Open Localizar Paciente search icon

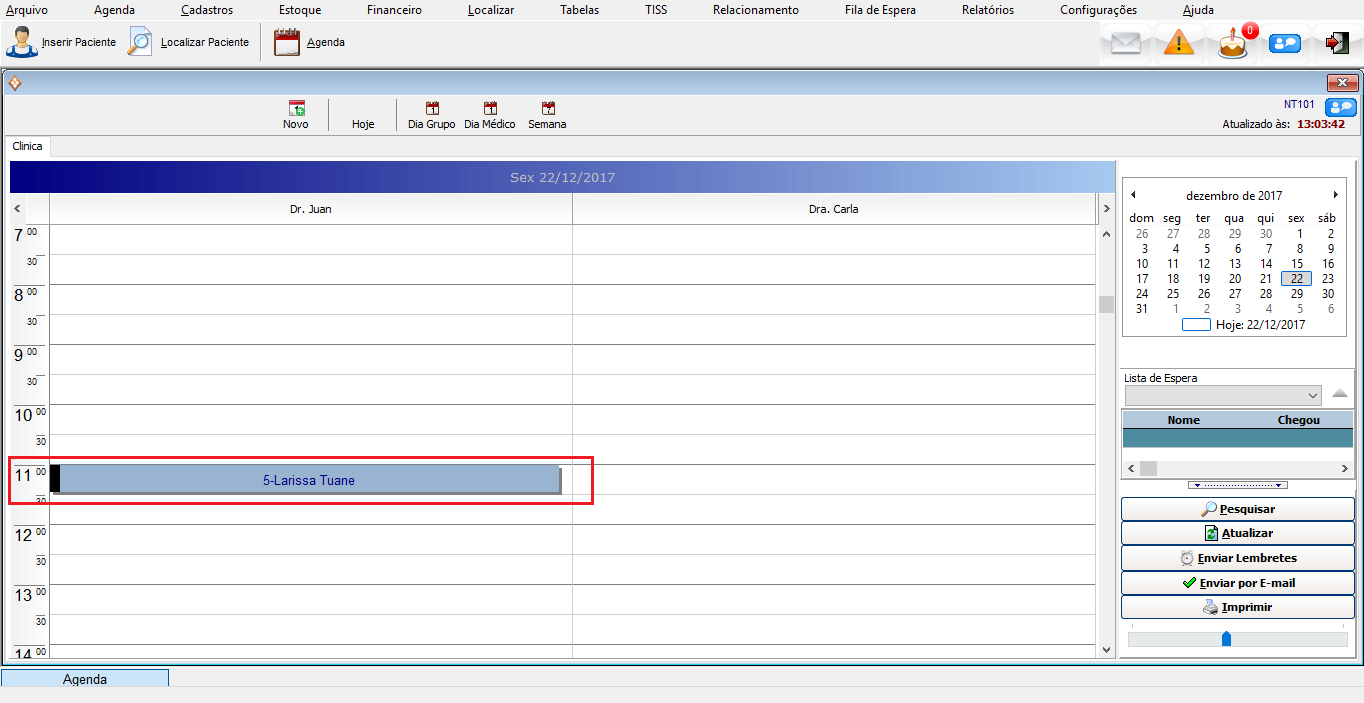click(x=141, y=43)
